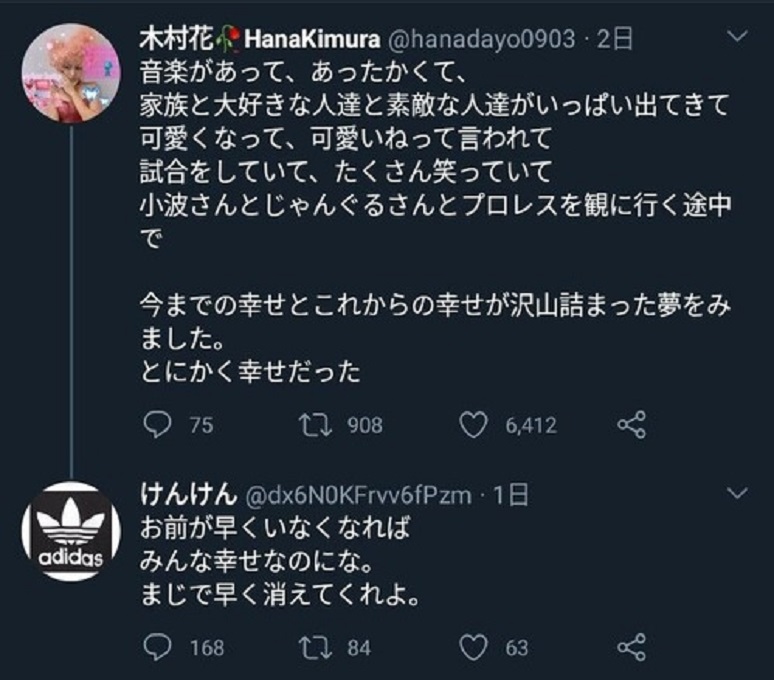Like the reply with 63 likes
The width and height of the screenshot is (774, 680).
(473, 648)
